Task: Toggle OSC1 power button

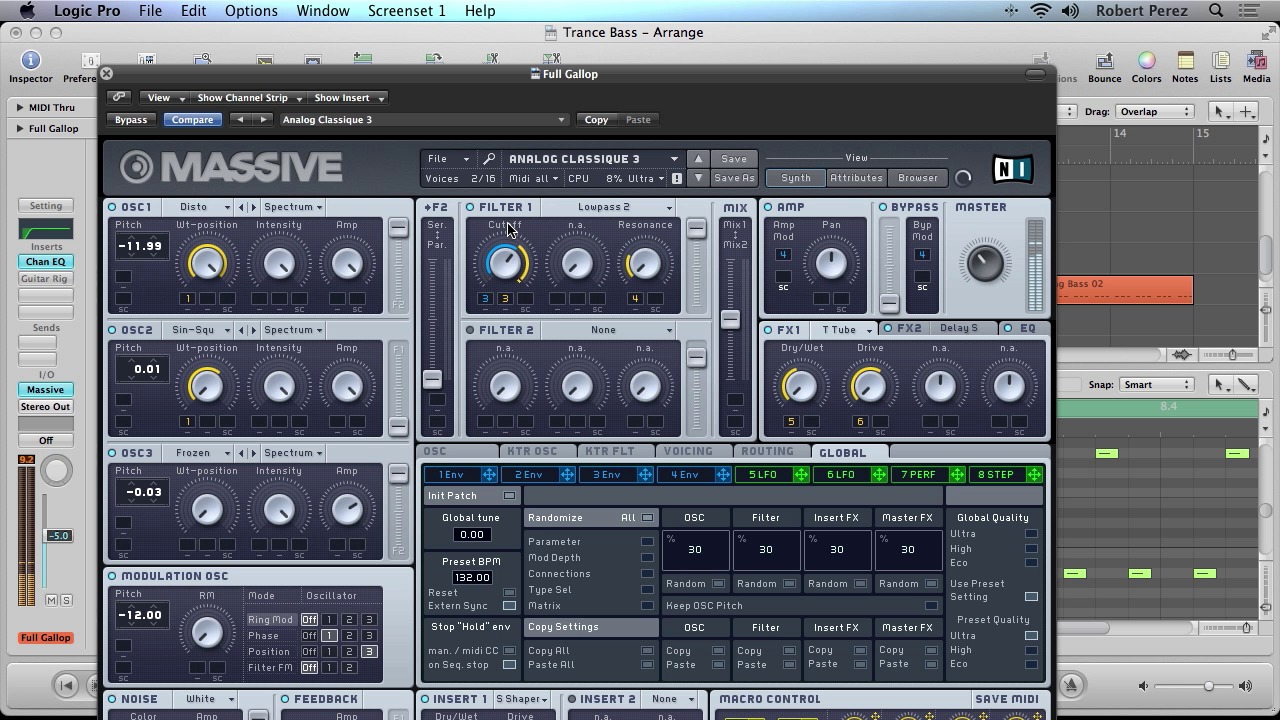Action: 112,207
